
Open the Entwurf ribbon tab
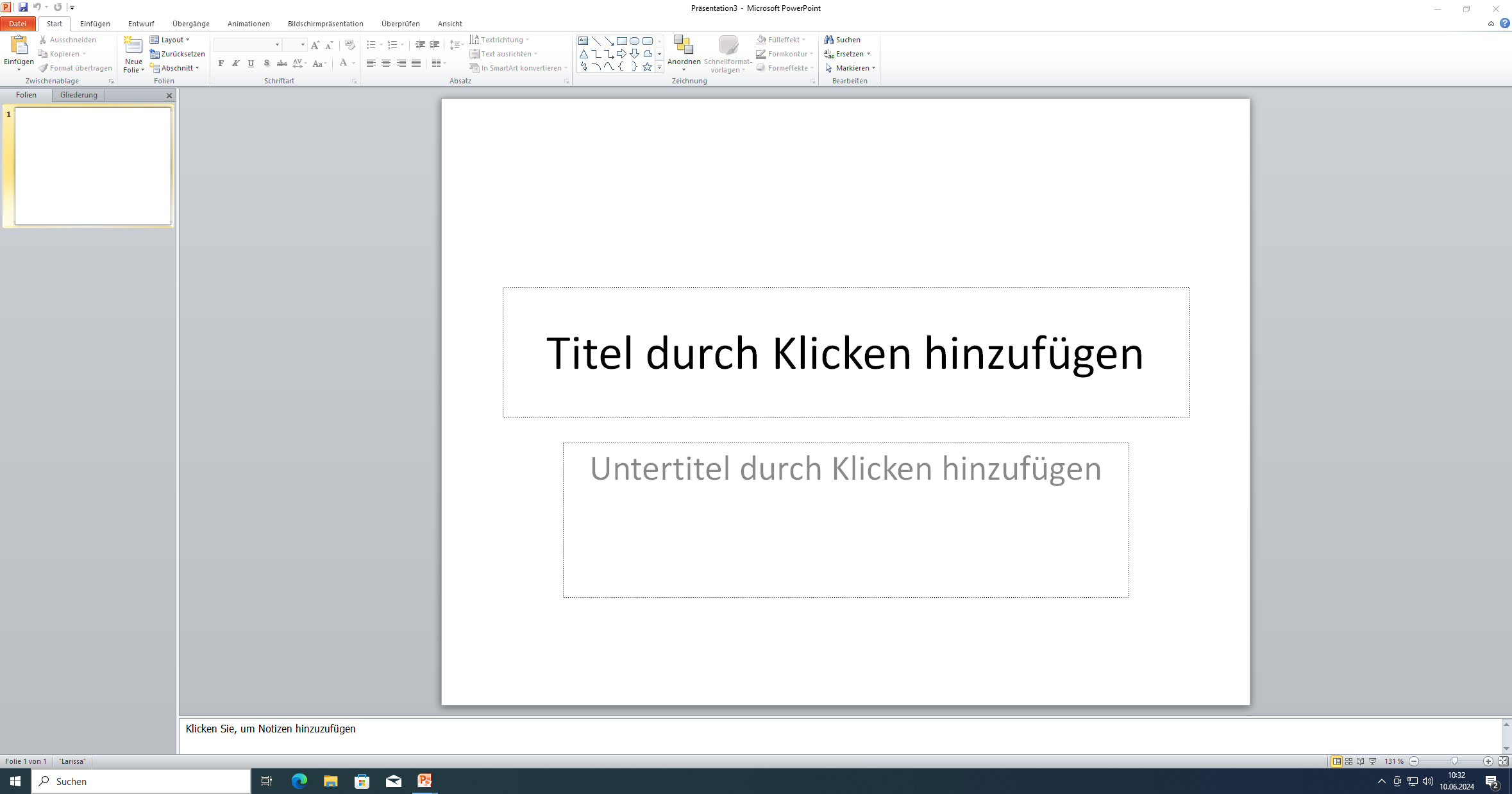(141, 24)
